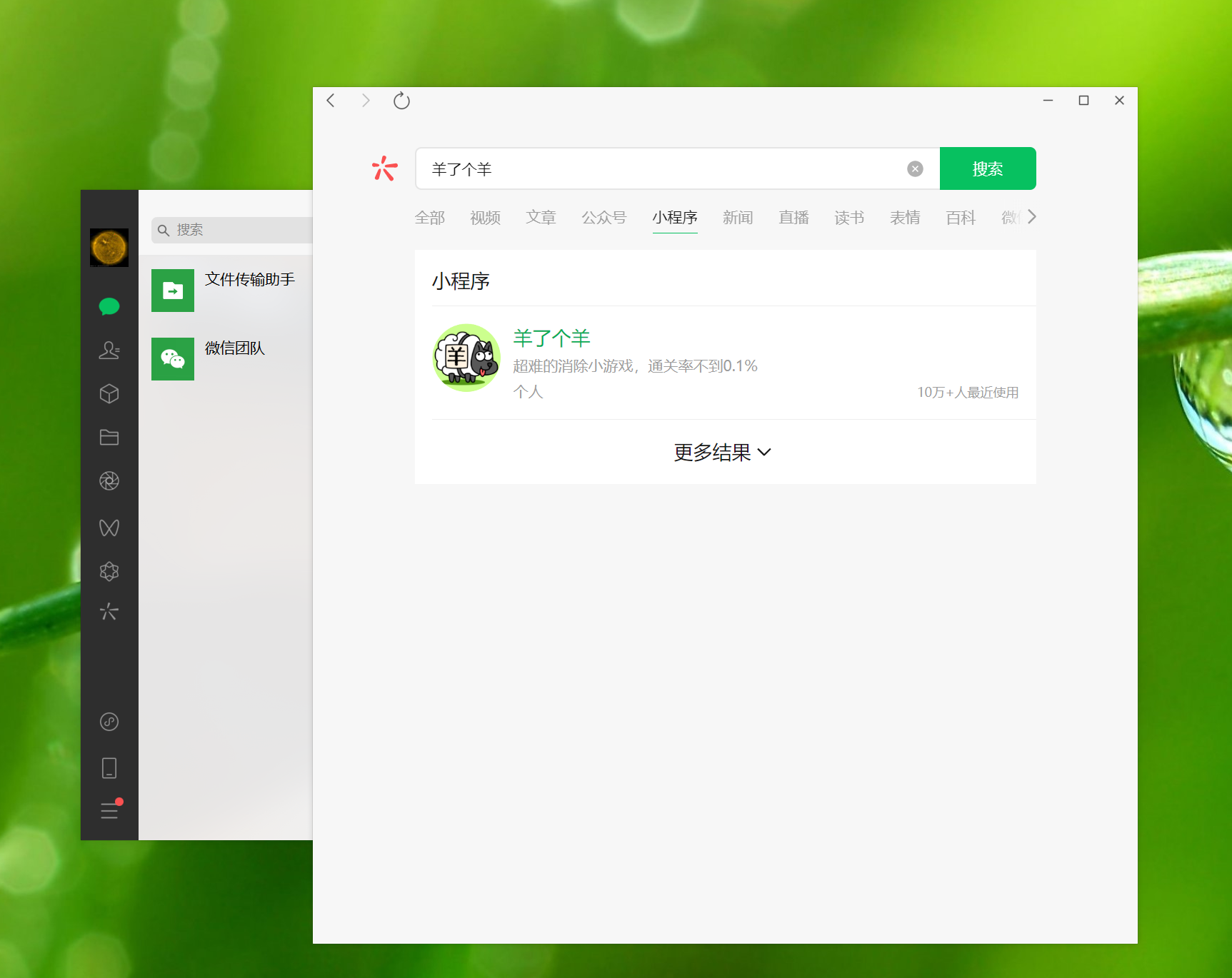Open the Mini Programs panel icon
The width and height of the screenshot is (1232, 978).
click(109, 722)
